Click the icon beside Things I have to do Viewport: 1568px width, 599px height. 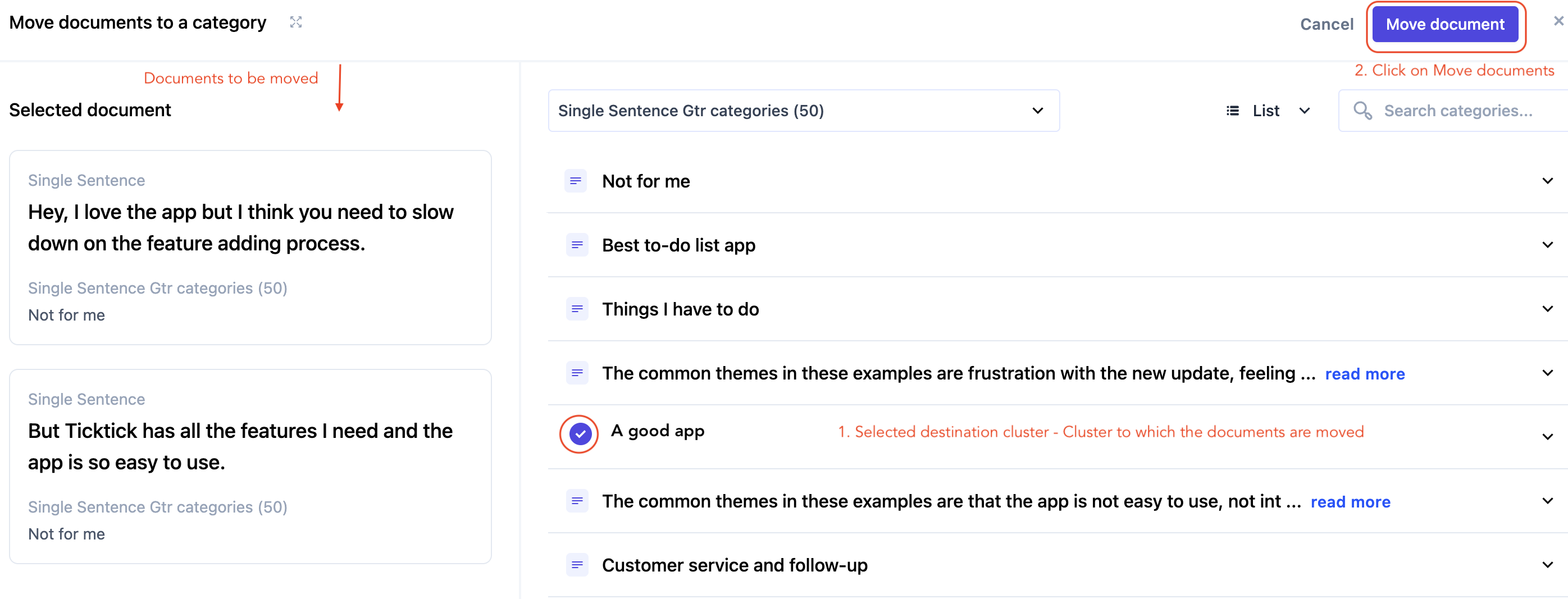tap(576, 309)
